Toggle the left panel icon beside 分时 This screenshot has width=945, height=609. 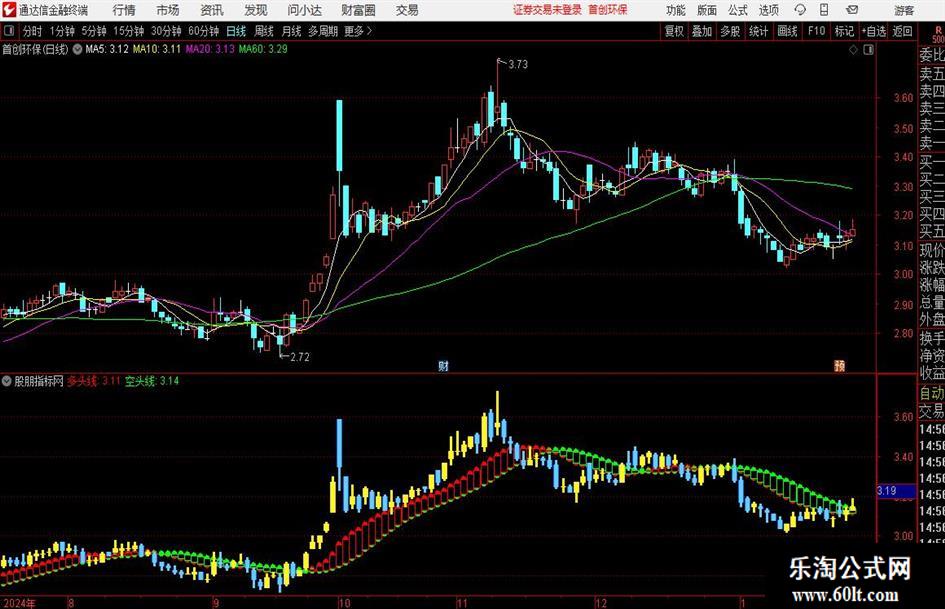[x=9, y=31]
